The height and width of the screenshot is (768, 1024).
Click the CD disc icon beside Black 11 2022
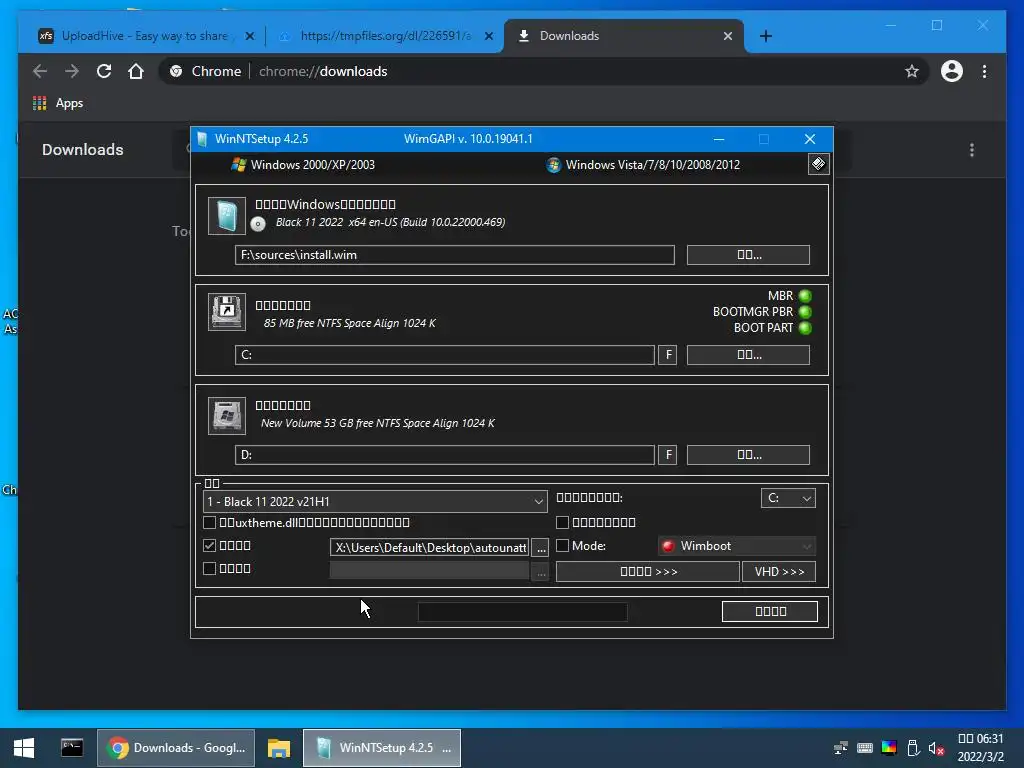coord(258,224)
